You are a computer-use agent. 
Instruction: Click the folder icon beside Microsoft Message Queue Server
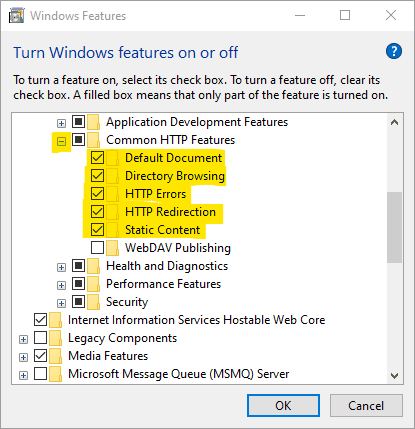(x=55, y=374)
